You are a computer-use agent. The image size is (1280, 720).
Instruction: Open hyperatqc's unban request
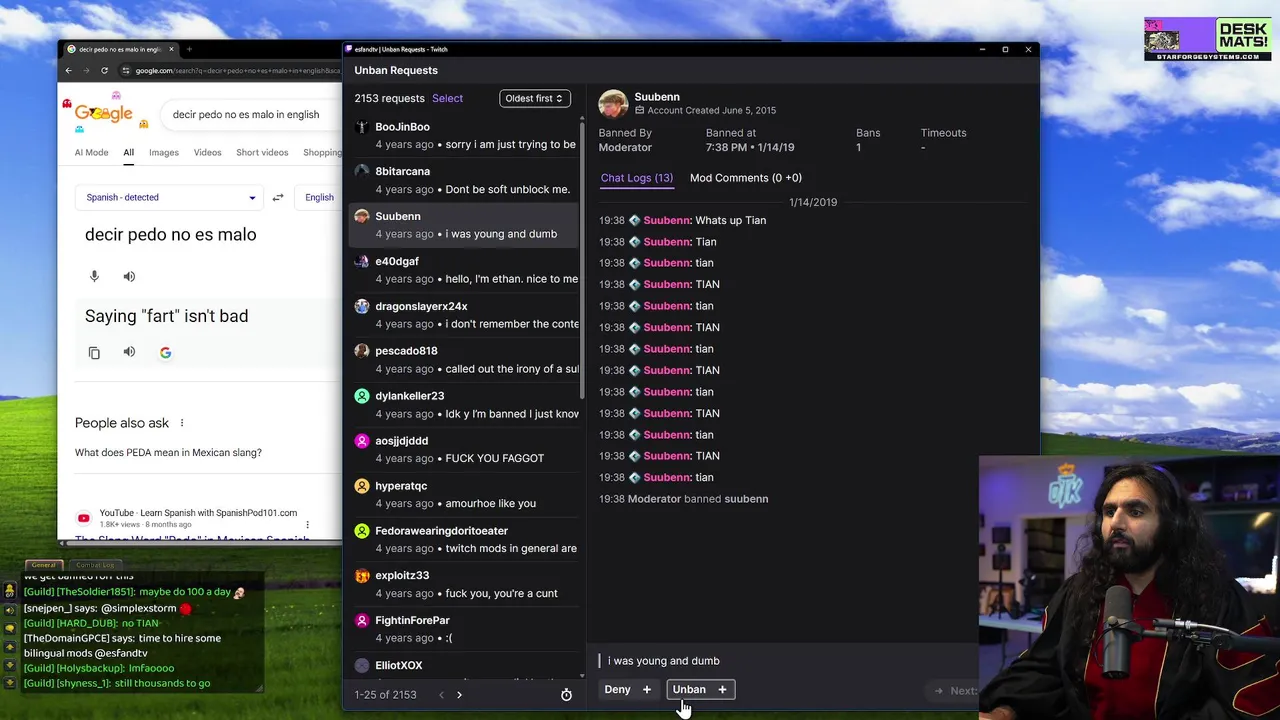465,495
